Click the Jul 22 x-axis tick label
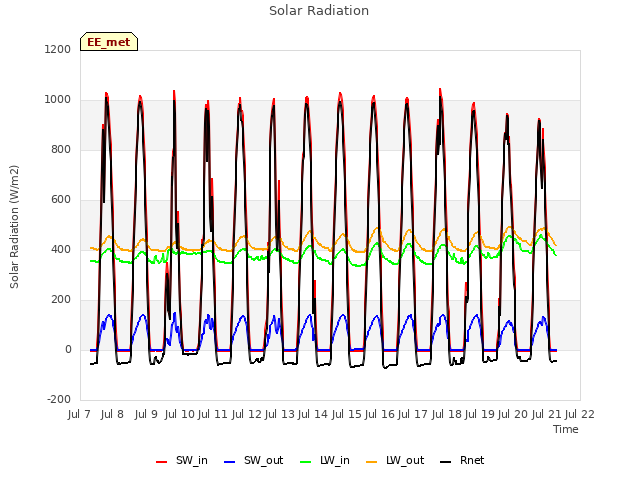Image resolution: width=640 pixels, height=480 pixels. [580, 415]
